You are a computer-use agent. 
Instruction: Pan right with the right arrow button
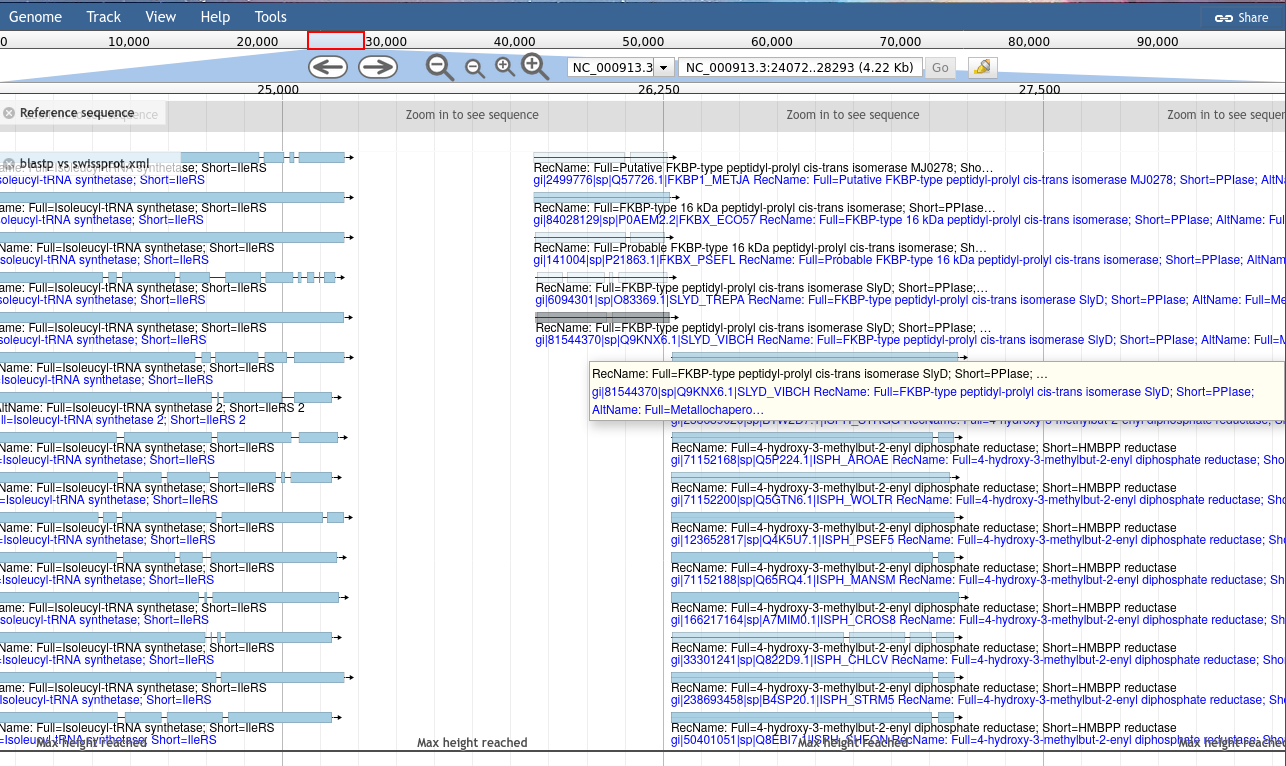[x=378, y=67]
